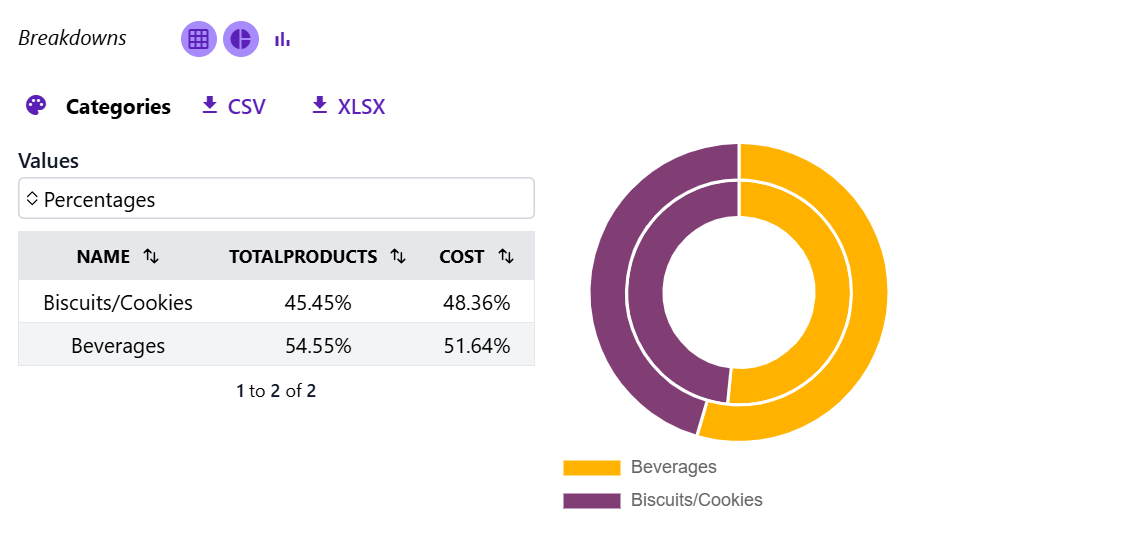Toggle the bar chart view icon
1140x559 pixels.
click(283, 39)
